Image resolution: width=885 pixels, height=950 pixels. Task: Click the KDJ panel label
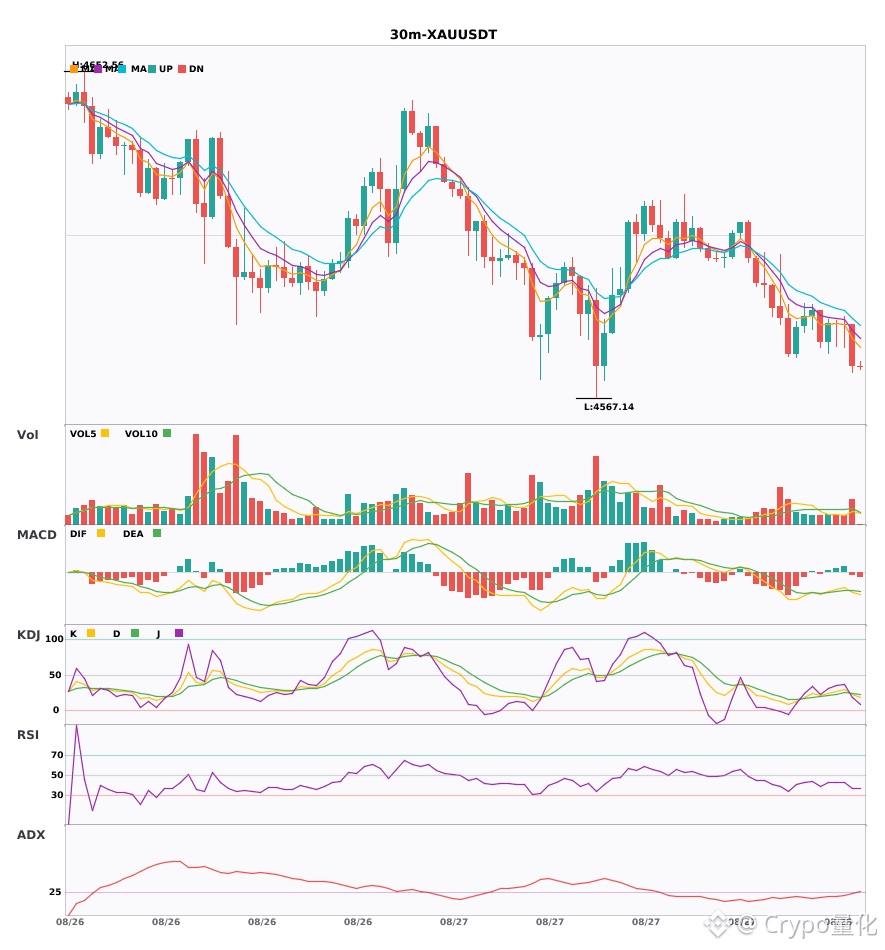pyautogui.click(x=28, y=635)
